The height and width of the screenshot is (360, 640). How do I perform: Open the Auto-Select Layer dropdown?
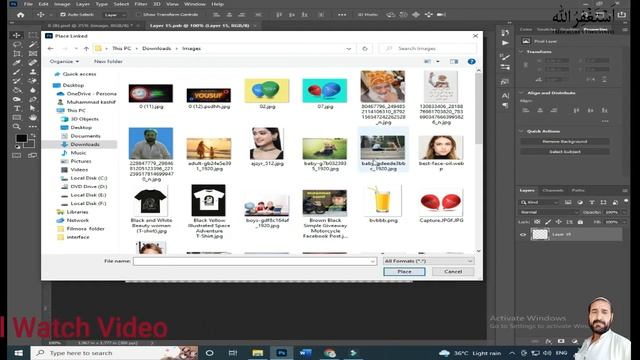pyautogui.click(x=114, y=15)
